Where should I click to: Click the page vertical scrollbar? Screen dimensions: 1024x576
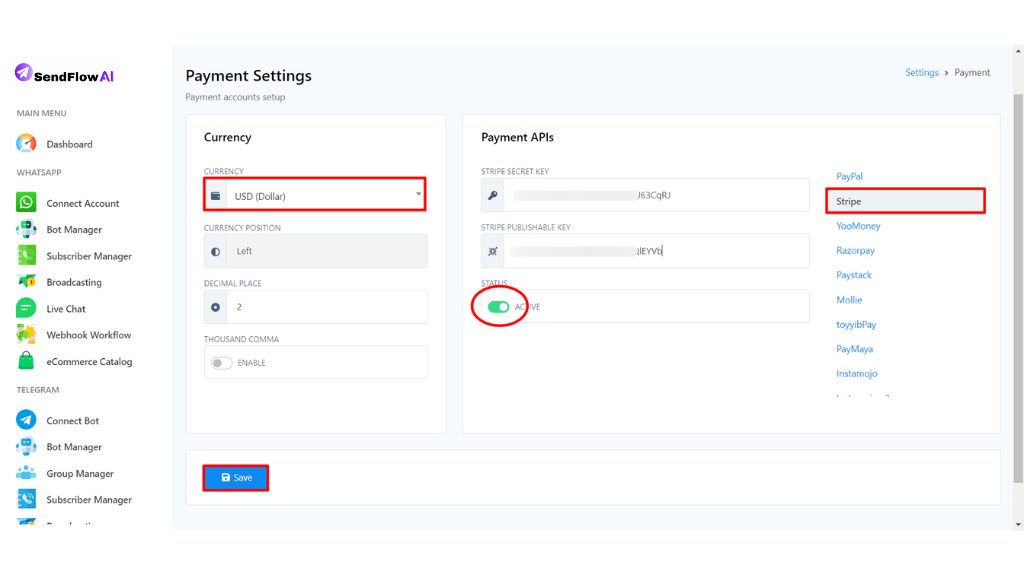point(1018,287)
